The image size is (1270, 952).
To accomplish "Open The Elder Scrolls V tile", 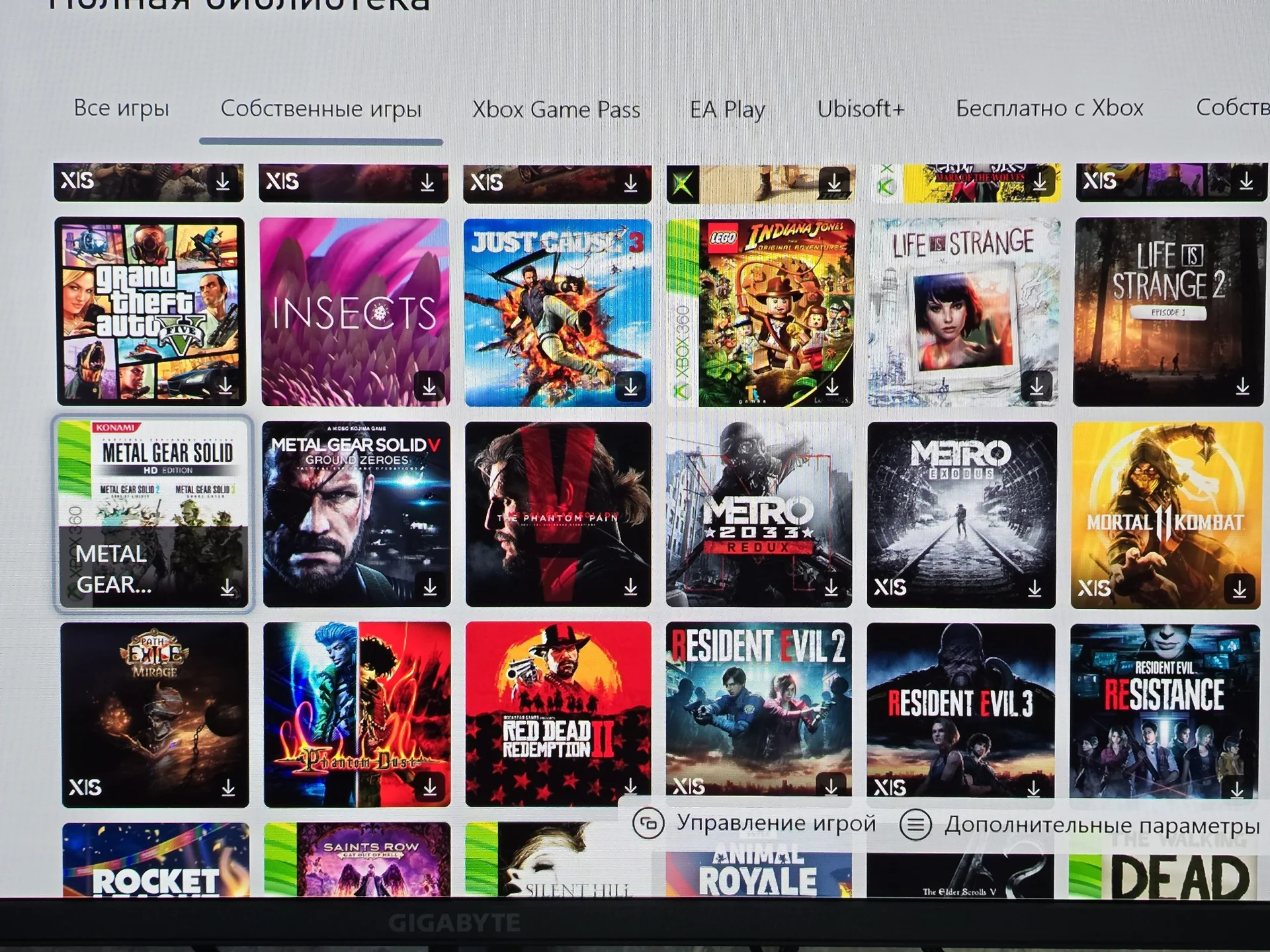I will point(960,874).
